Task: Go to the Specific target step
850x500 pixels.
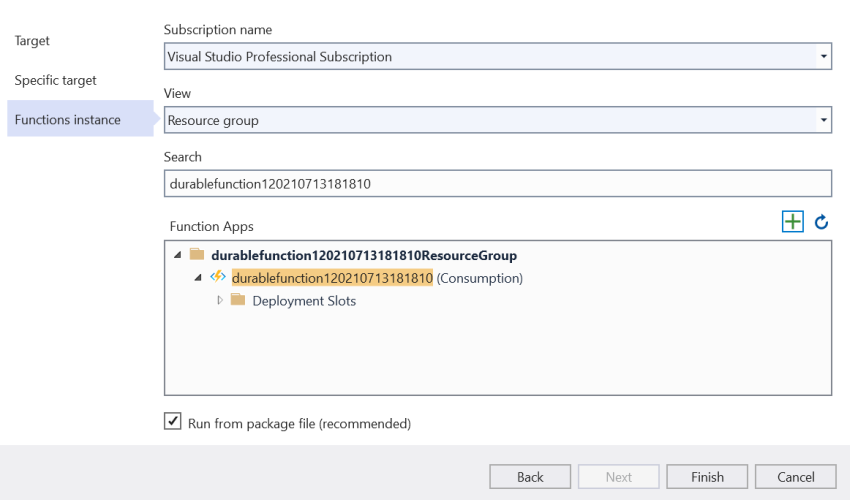Action: coord(56,80)
